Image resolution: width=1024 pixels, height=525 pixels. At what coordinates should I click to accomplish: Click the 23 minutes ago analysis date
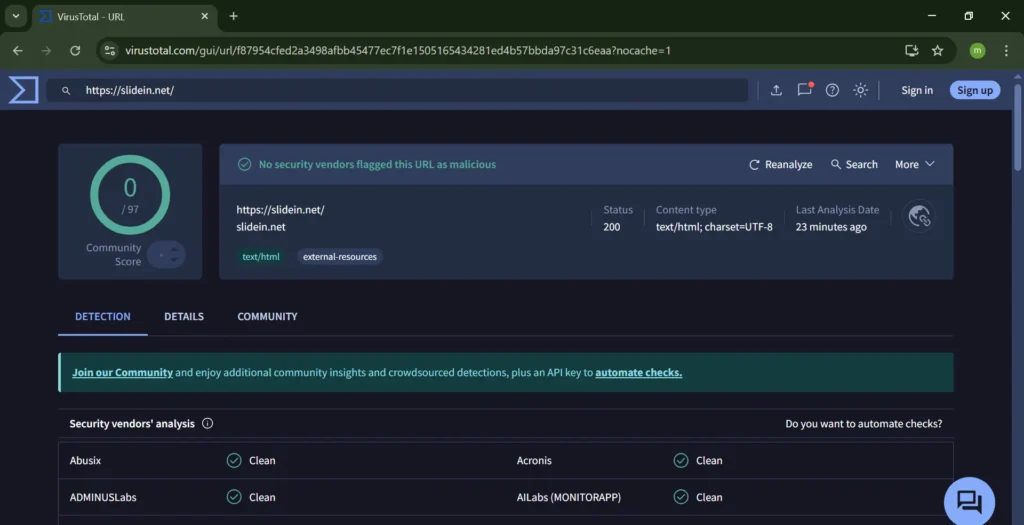pos(831,227)
